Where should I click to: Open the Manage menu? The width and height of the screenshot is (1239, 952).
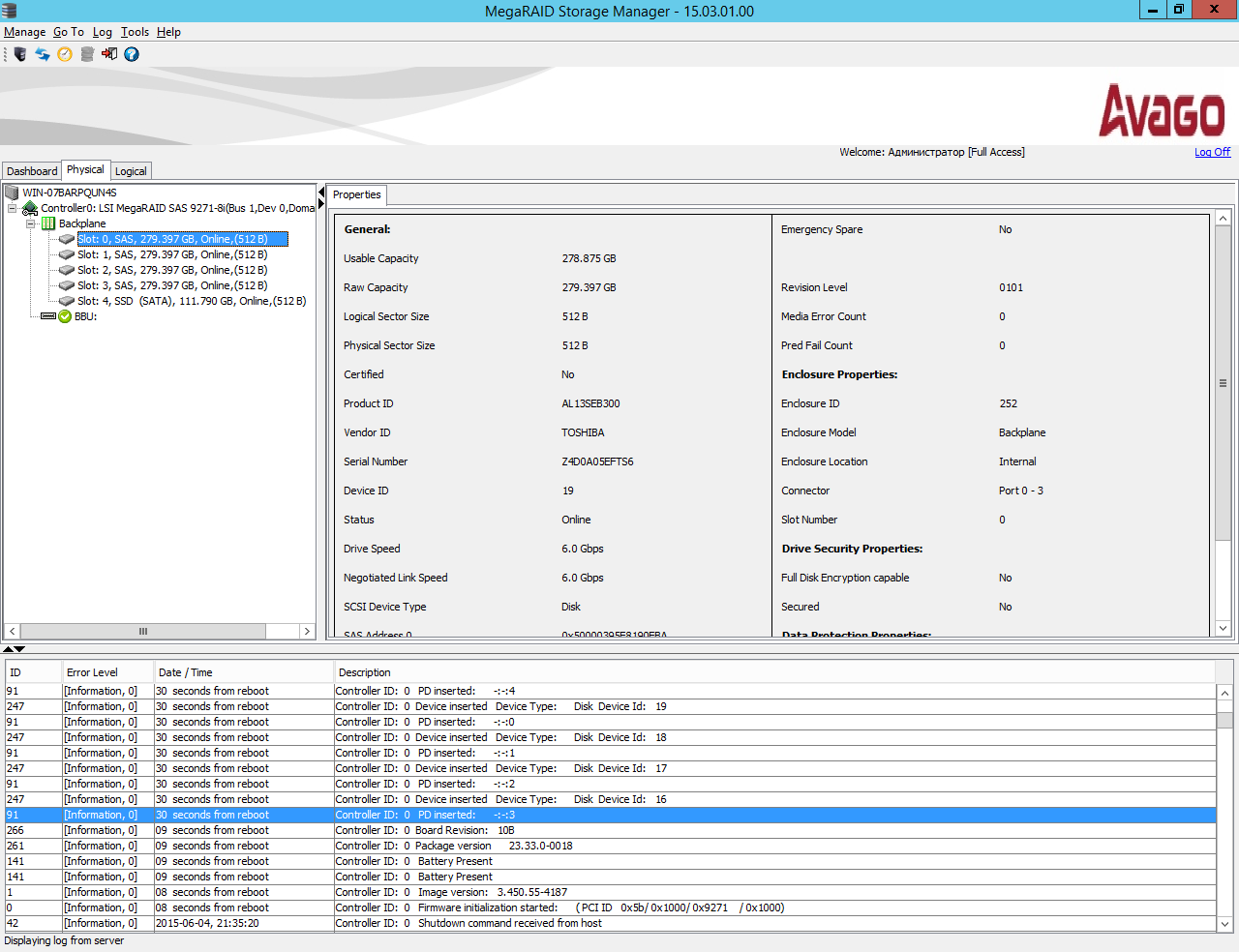coord(25,32)
